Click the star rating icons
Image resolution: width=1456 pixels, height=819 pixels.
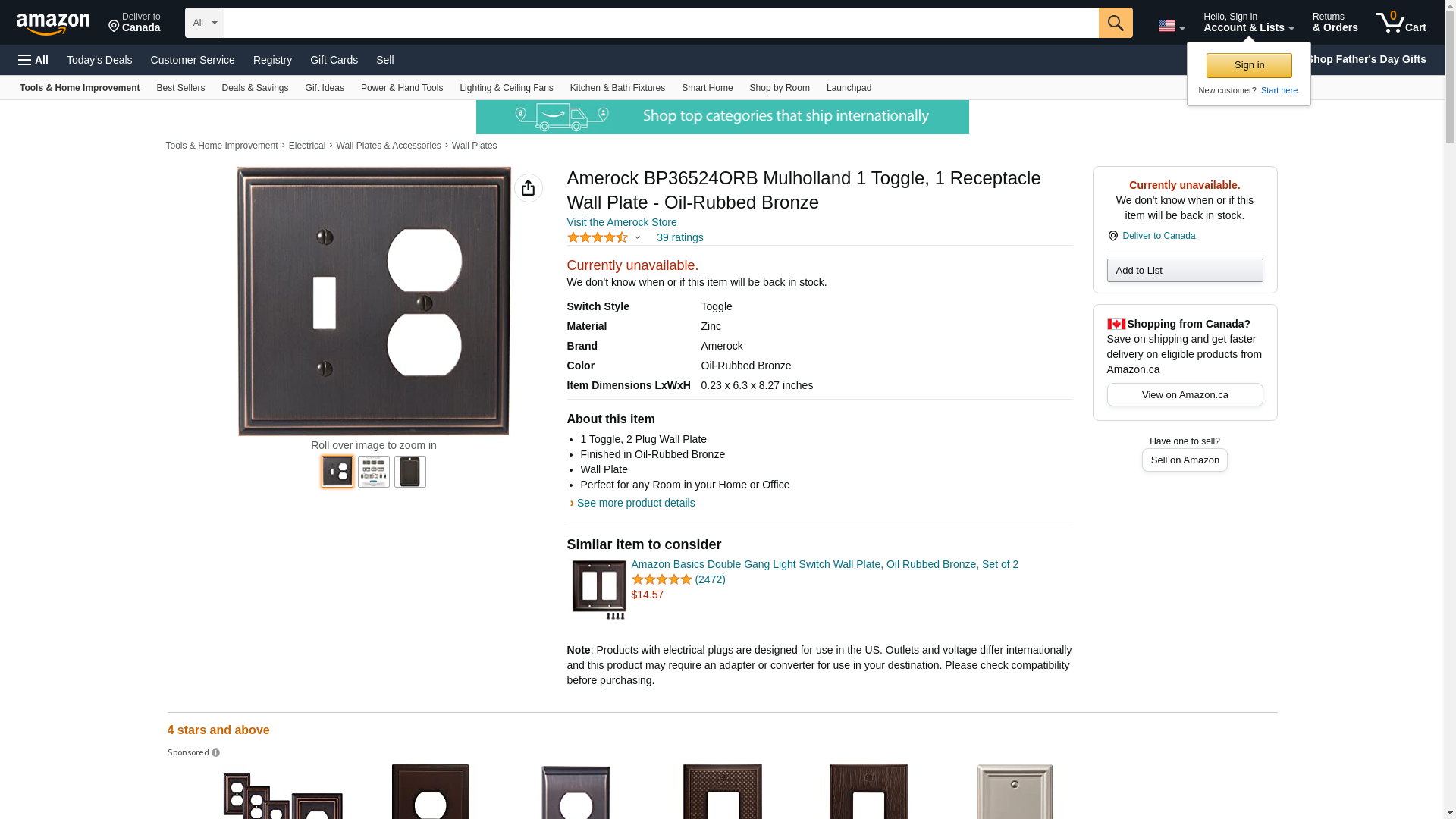598,237
